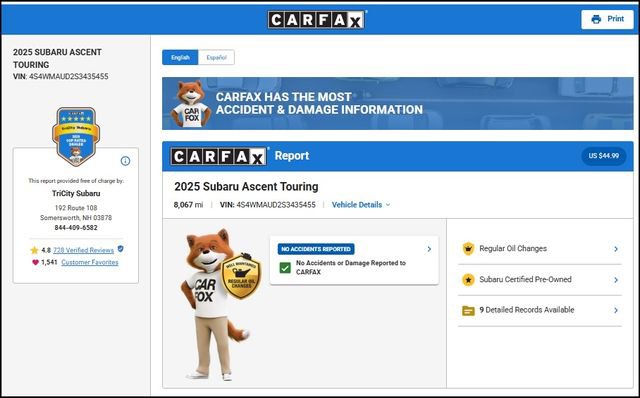Viewport: 640px width, 398px height.
Task: Click the gold star rating icon
Action: coord(34,250)
